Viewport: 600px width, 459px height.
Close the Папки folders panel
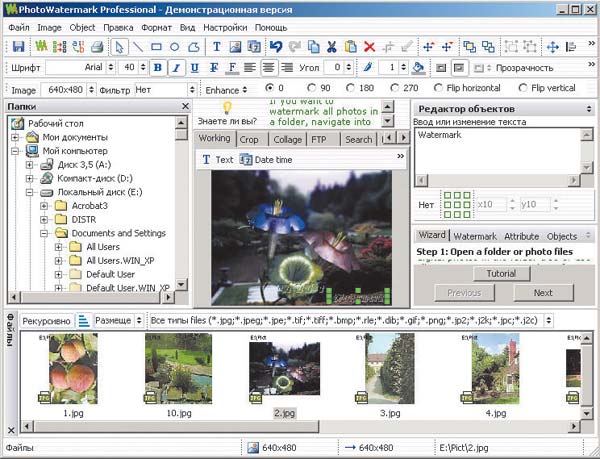(185, 106)
